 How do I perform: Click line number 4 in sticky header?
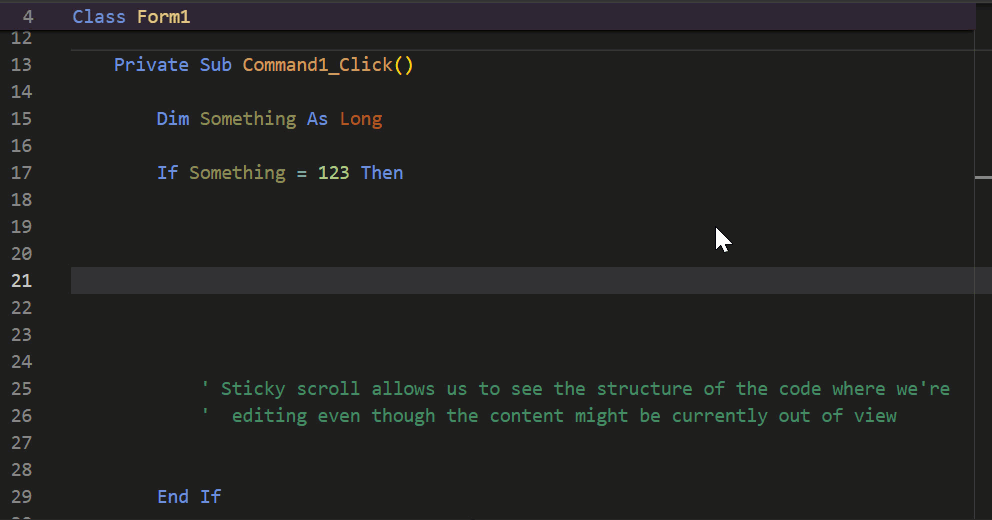(27, 16)
